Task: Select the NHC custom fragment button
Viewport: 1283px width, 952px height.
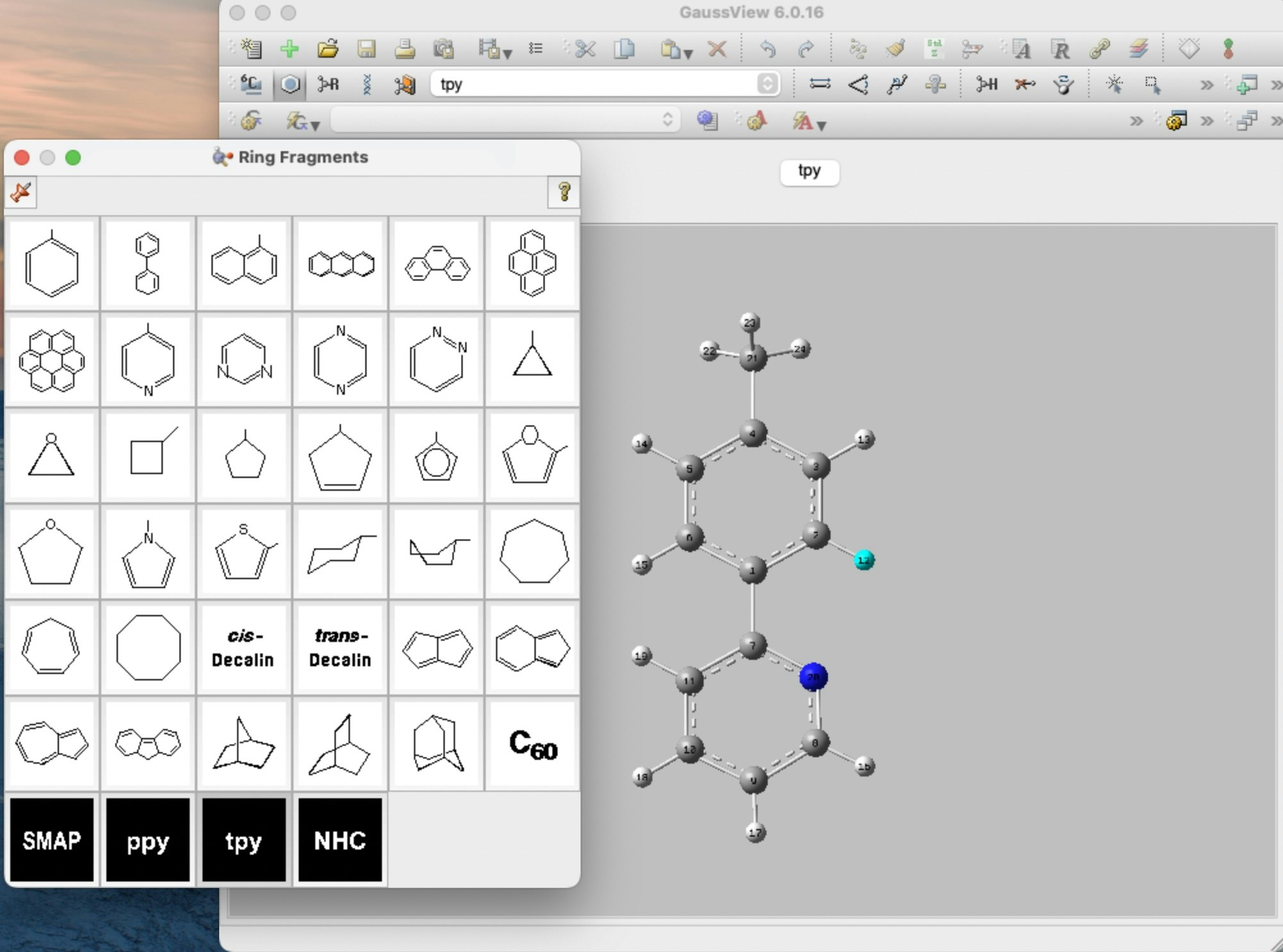Action: 340,841
